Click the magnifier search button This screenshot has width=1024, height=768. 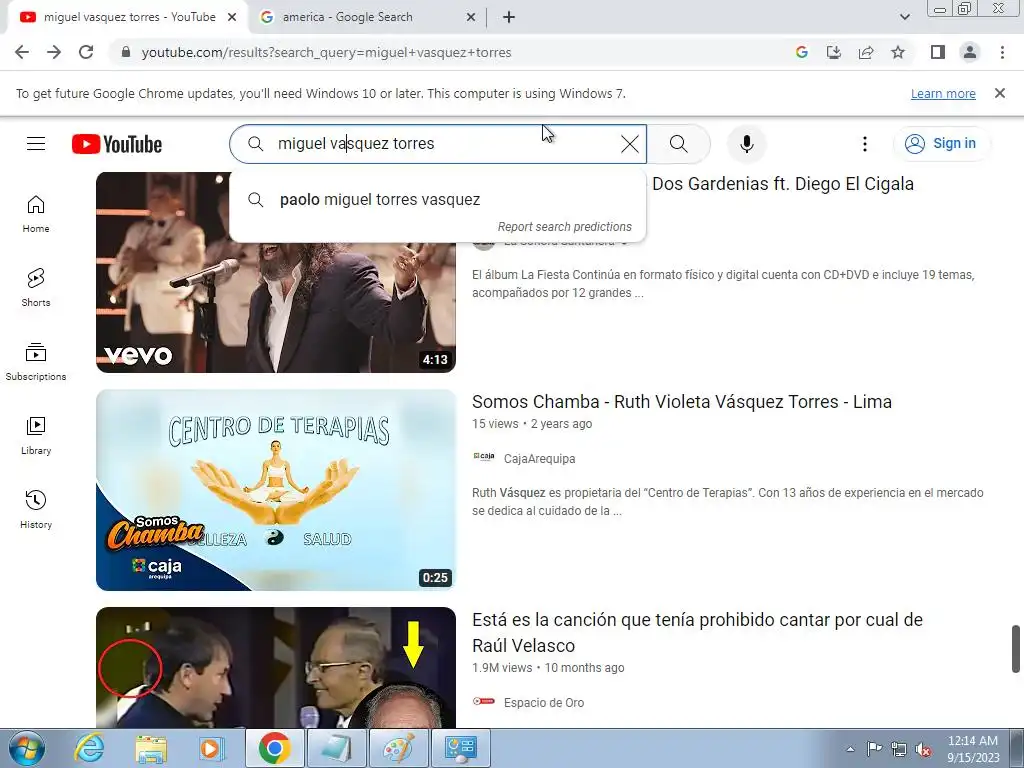pos(679,144)
